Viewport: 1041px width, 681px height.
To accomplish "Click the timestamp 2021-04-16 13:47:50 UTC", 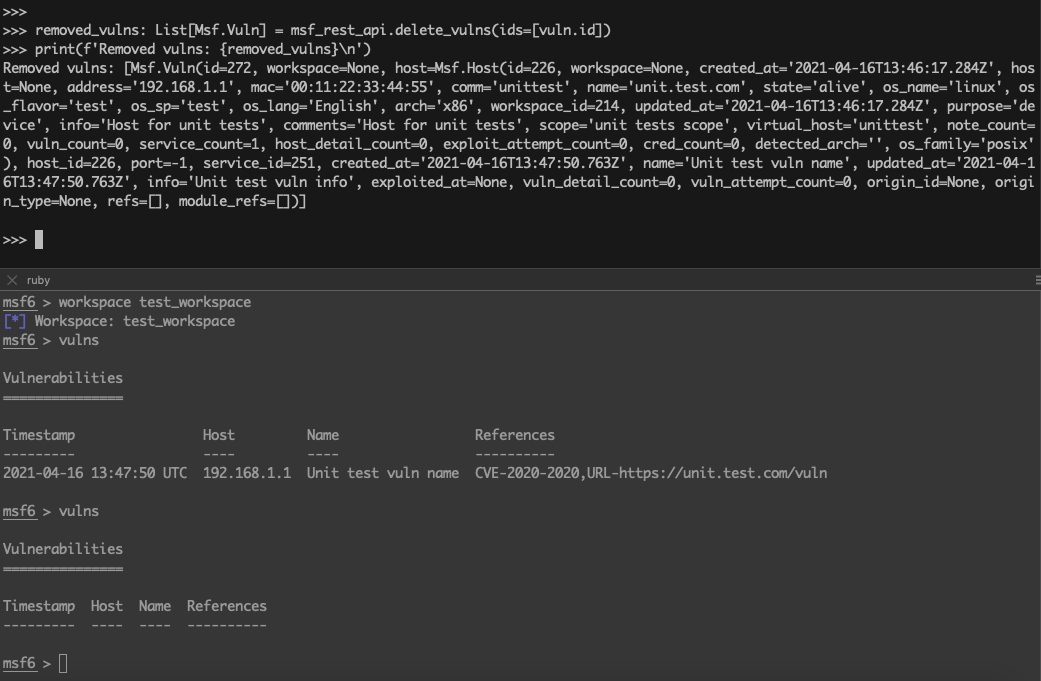I will [x=95, y=473].
